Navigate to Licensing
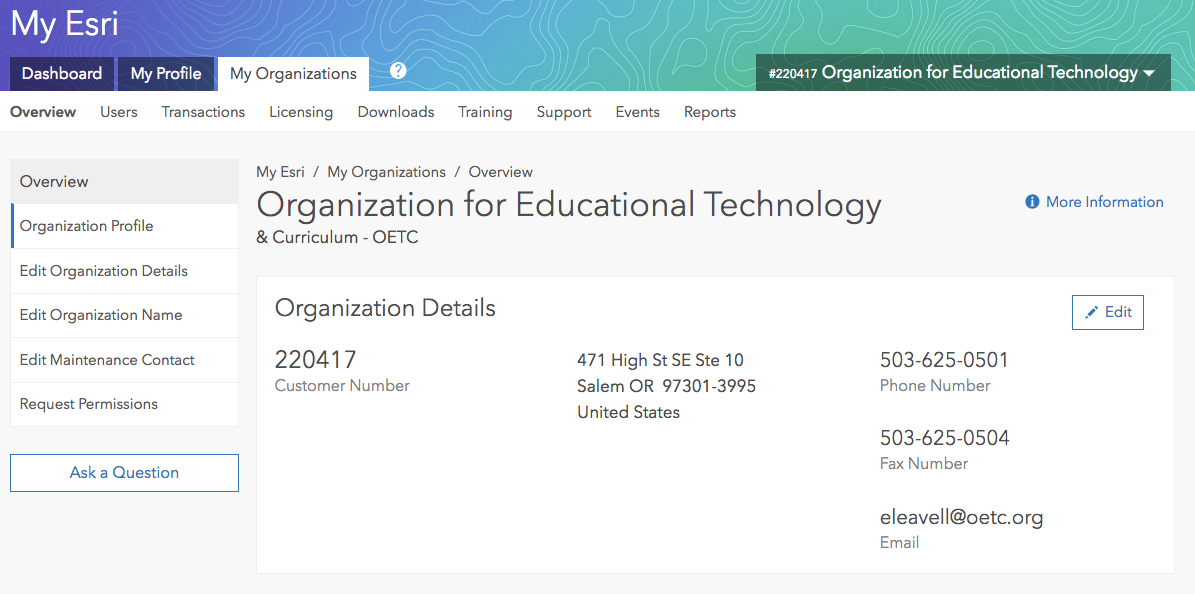 pyautogui.click(x=301, y=112)
